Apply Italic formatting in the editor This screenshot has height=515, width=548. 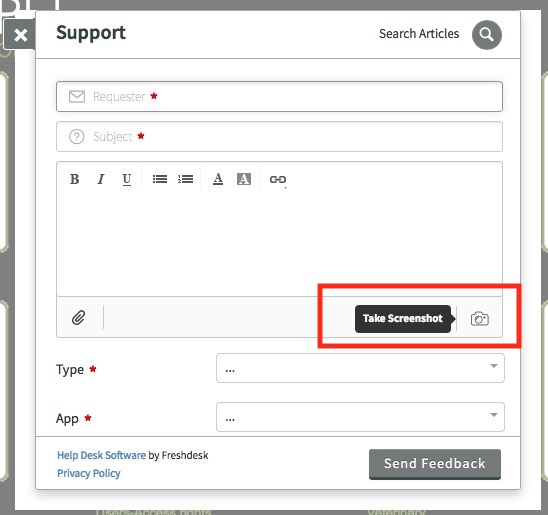[101, 179]
